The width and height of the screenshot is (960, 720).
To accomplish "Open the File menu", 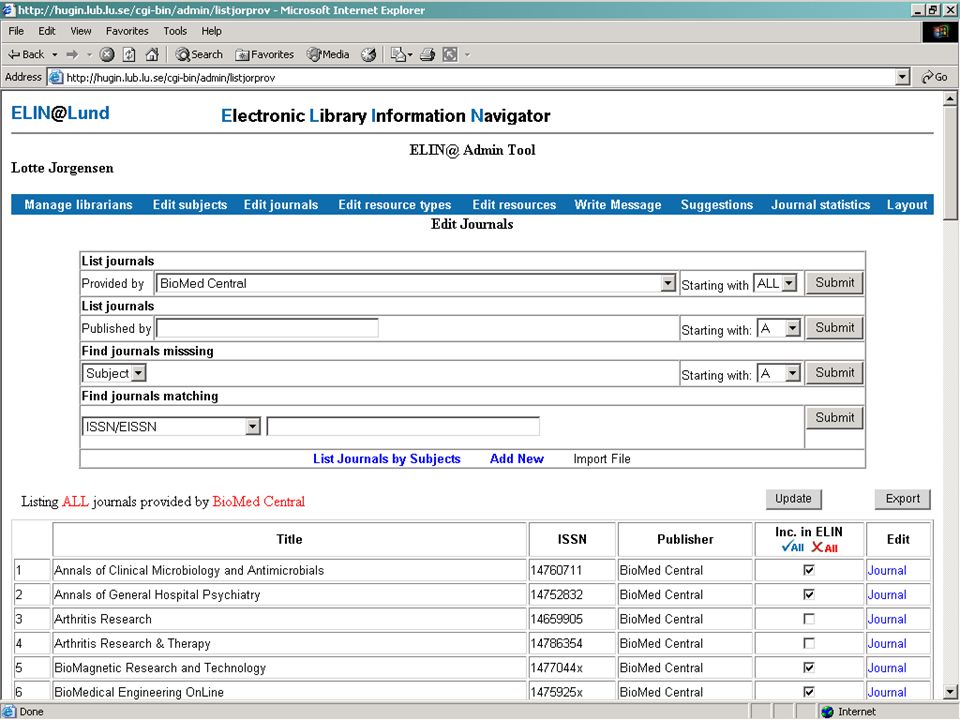I will [16, 31].
